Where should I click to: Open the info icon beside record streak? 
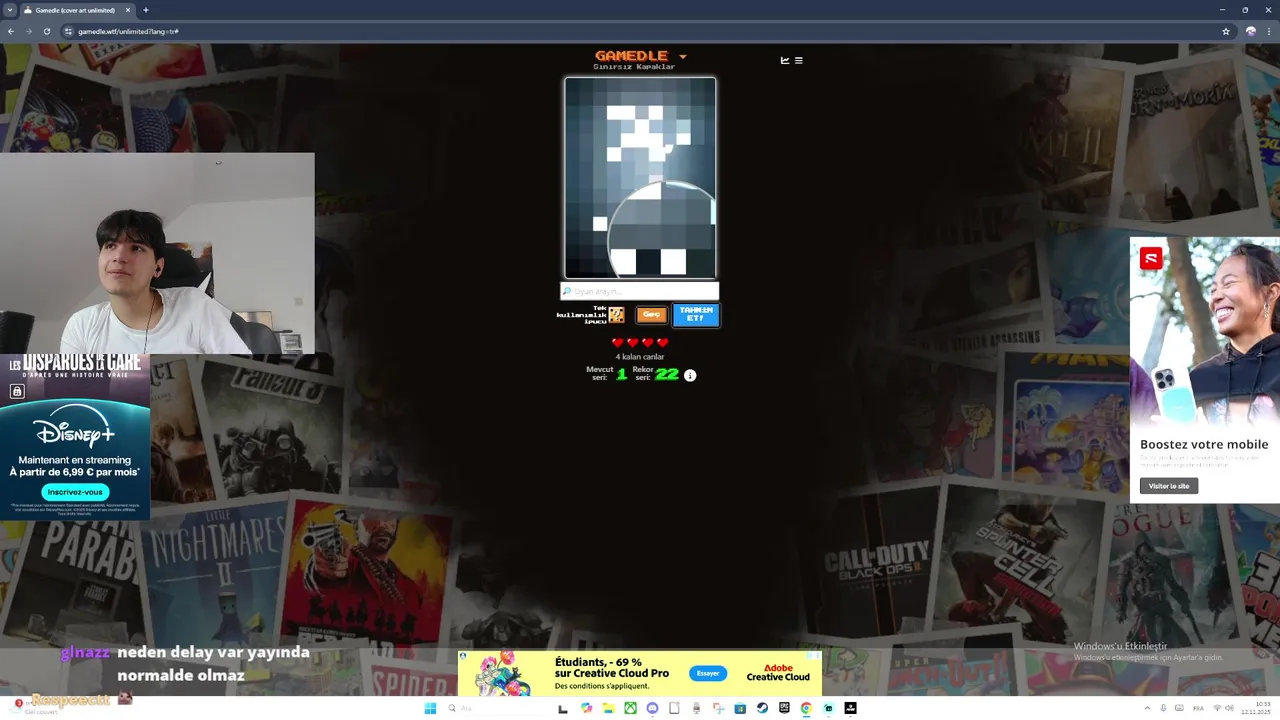point(690,375)
